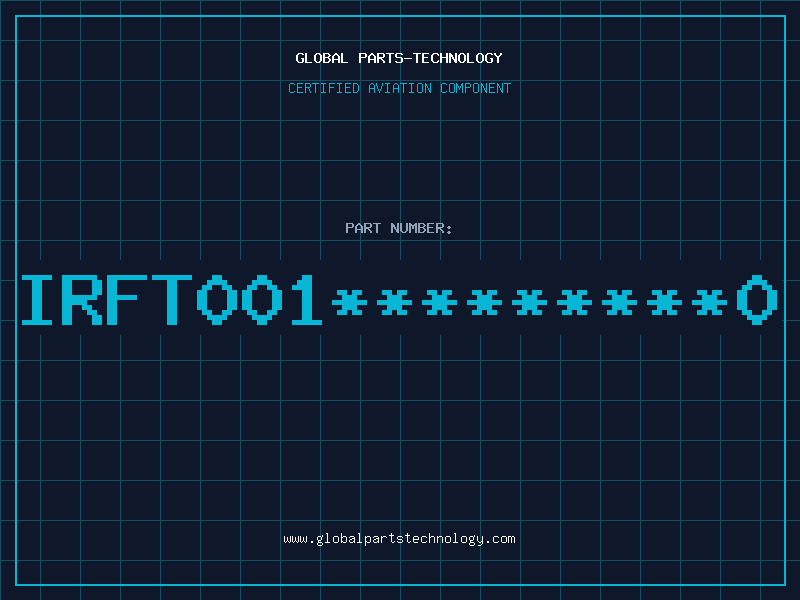Click the PART NUMBER: label
Image resolution: width=800 pixels, height=600 pixels.
click(x=399, y=228)
